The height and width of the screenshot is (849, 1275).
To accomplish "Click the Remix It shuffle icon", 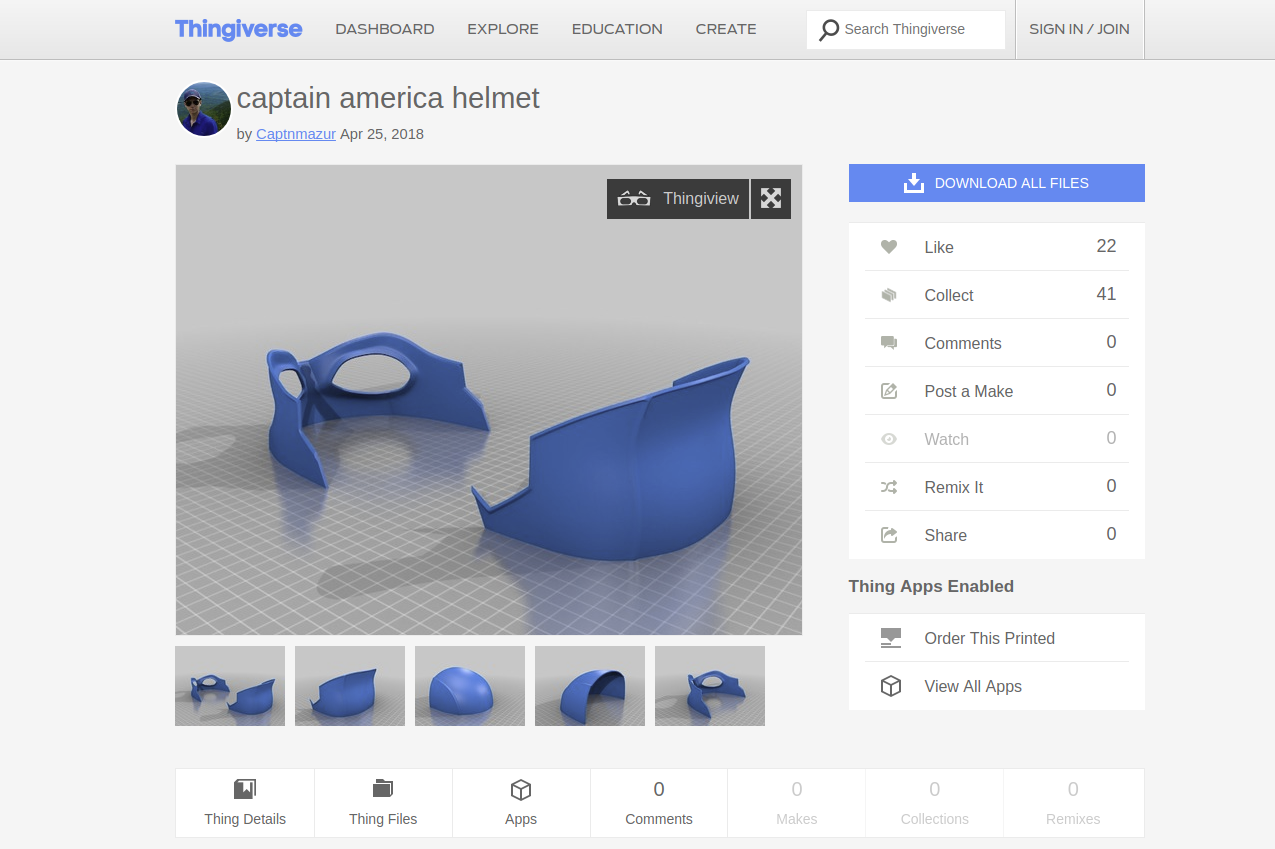I will tap(889, 487).
